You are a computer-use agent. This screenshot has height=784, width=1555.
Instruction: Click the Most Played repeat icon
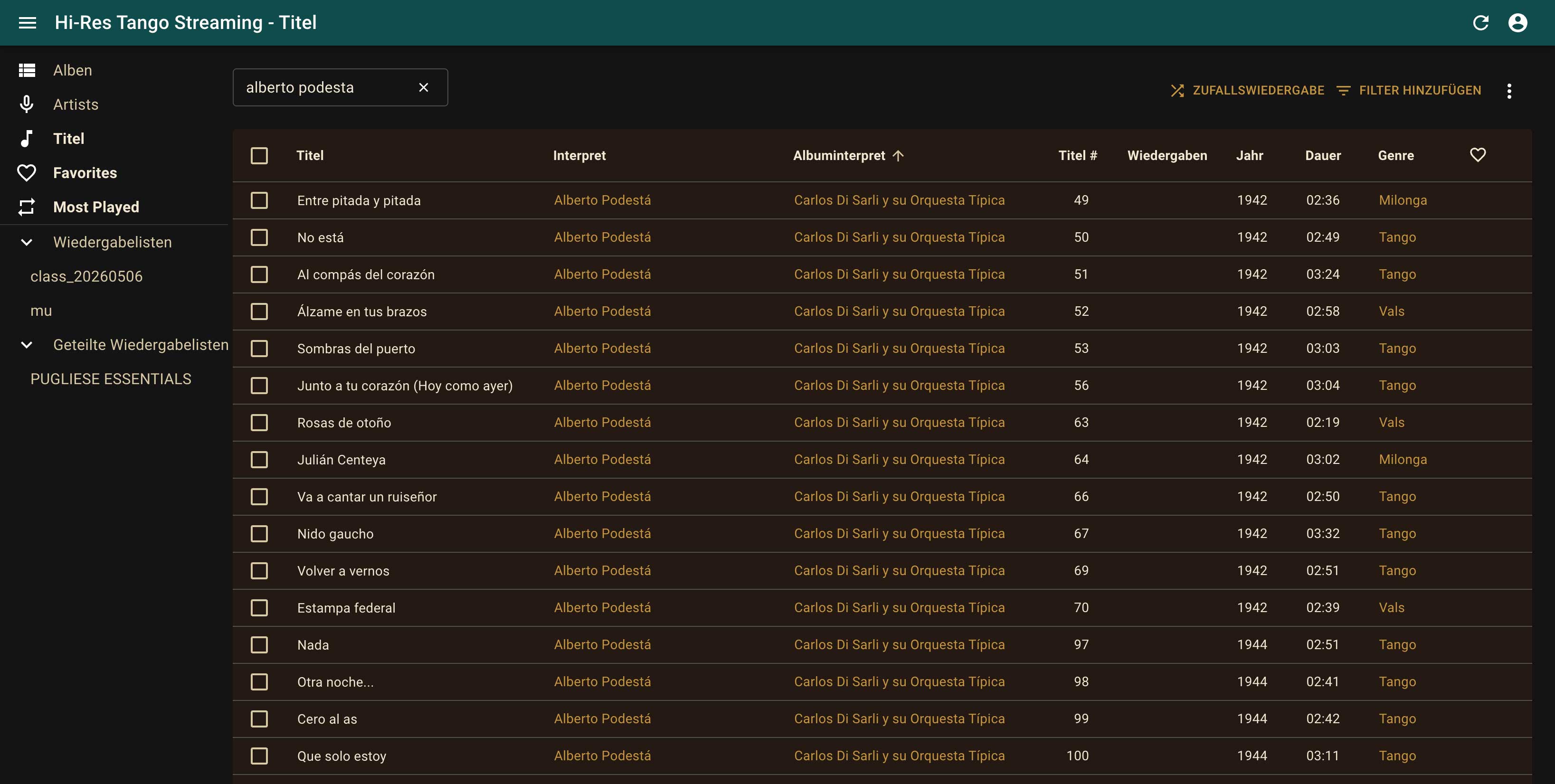click(27, 207)
